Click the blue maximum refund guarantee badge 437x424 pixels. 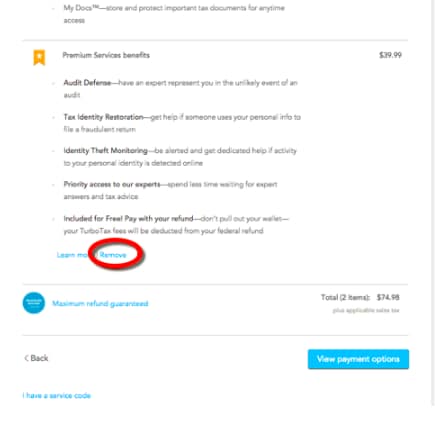[x=34, y=303]
